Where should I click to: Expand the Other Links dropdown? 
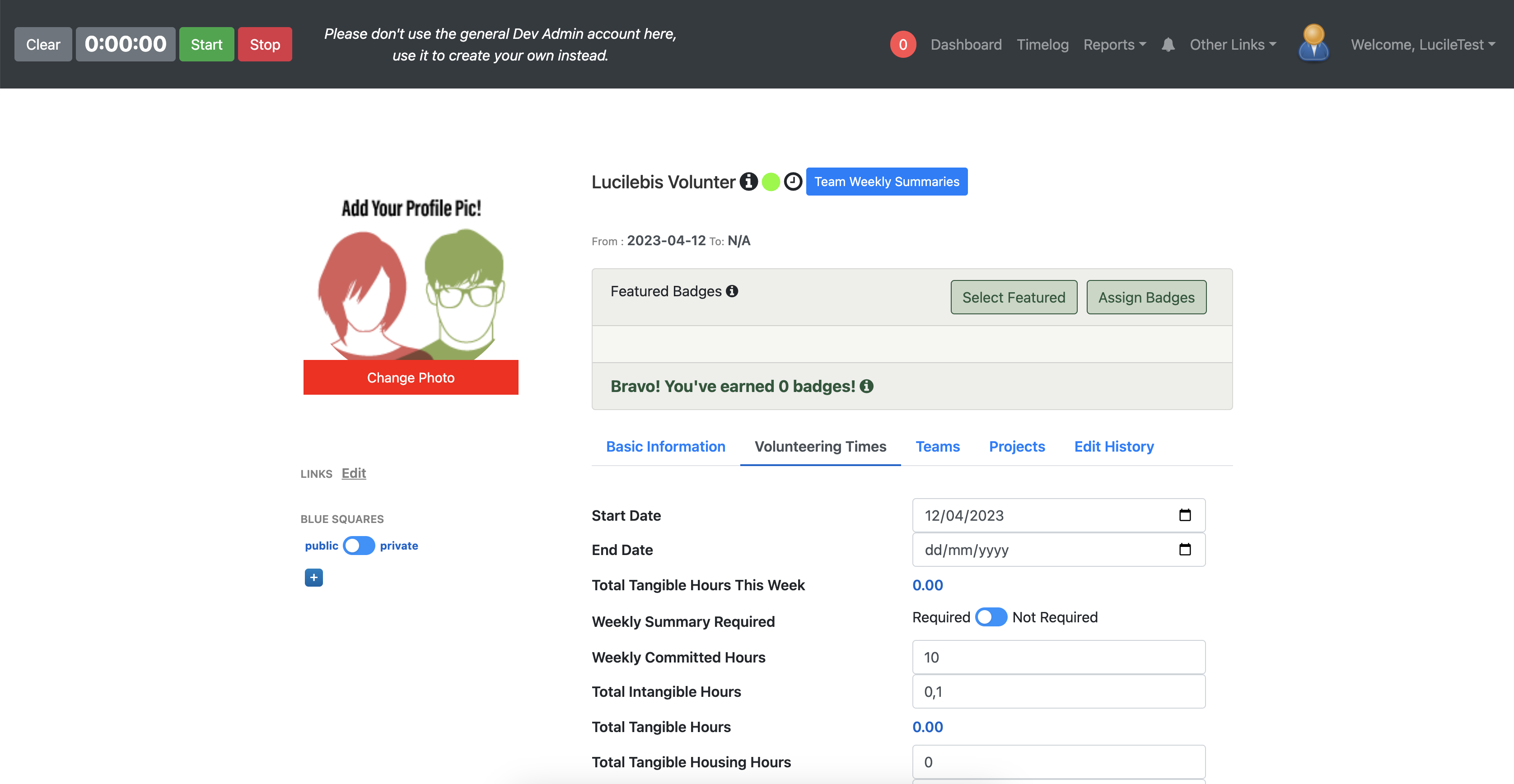[1233, 45]
